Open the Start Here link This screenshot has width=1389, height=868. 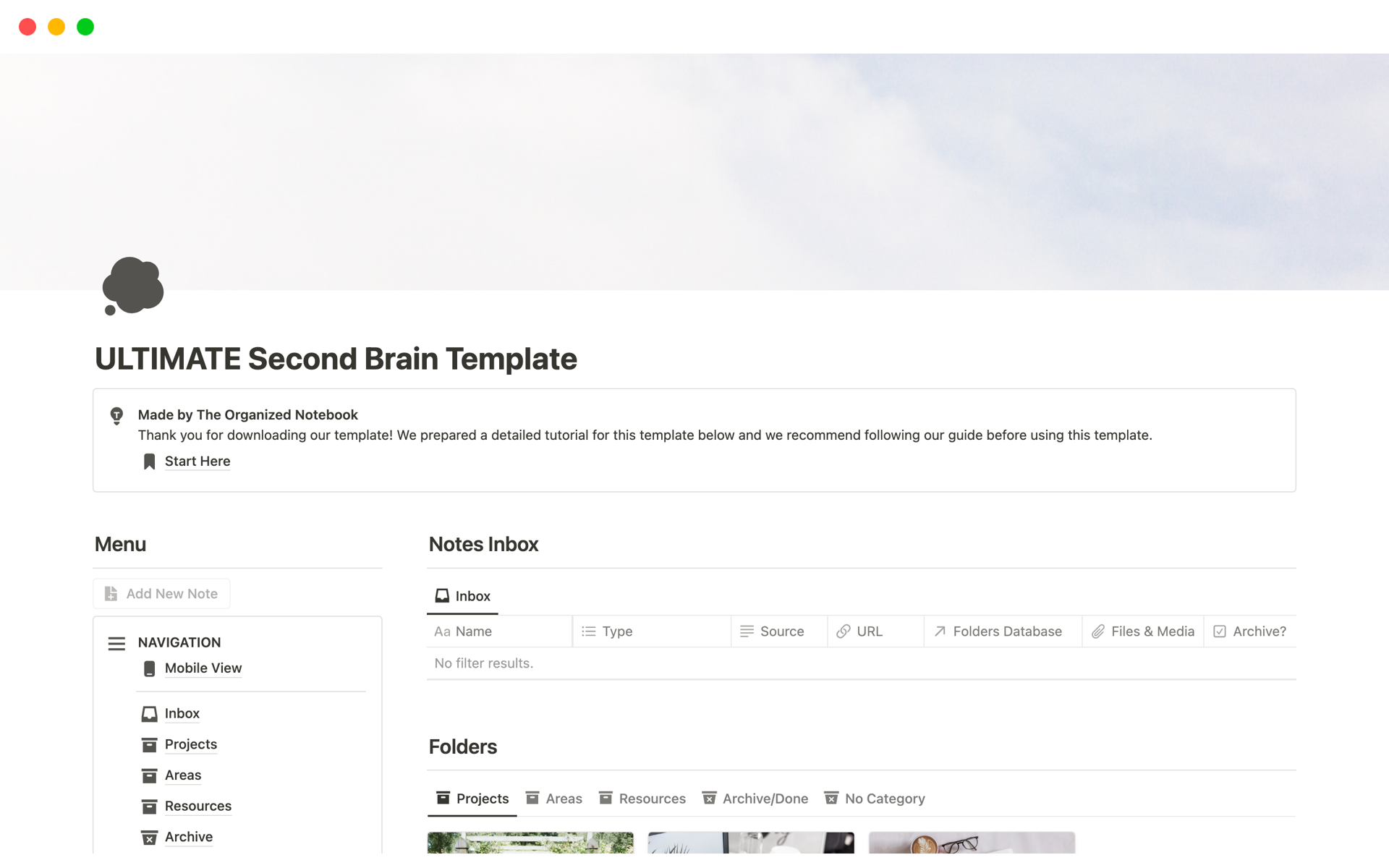click(x=197, y=461)
